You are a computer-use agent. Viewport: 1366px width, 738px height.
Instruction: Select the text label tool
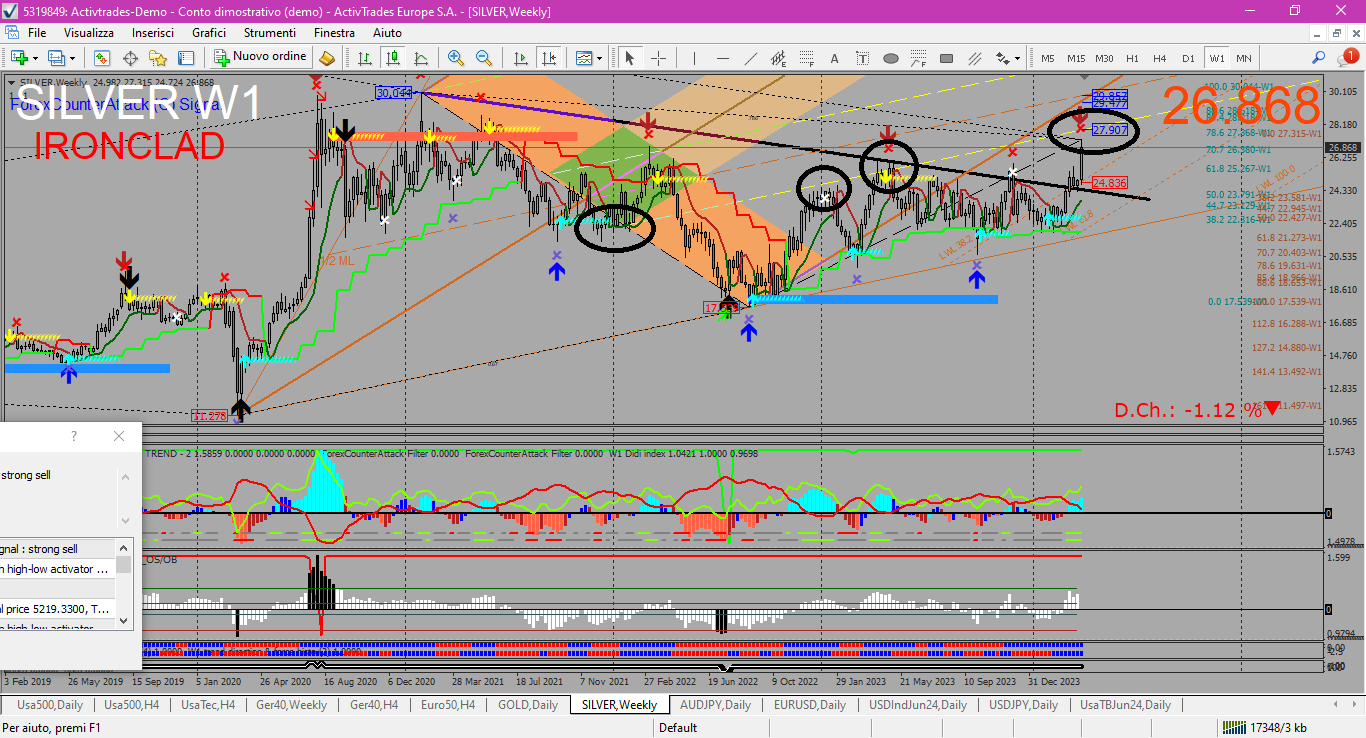pyautogui.click(x=862, y=58)
